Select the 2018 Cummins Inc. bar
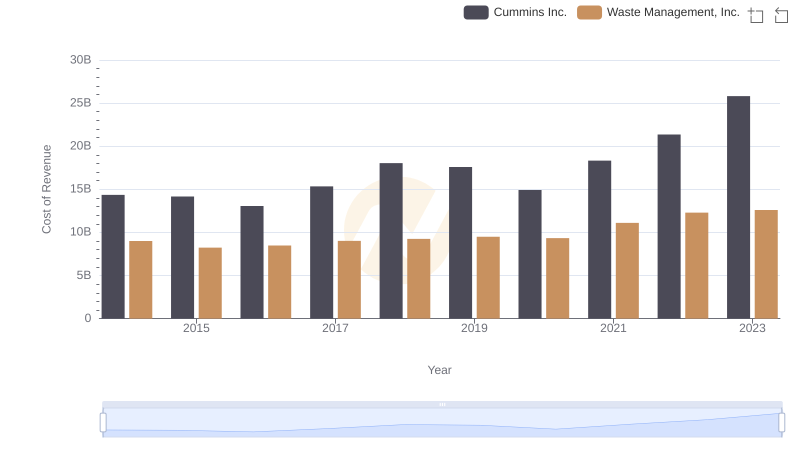 [x=391, y=240]
